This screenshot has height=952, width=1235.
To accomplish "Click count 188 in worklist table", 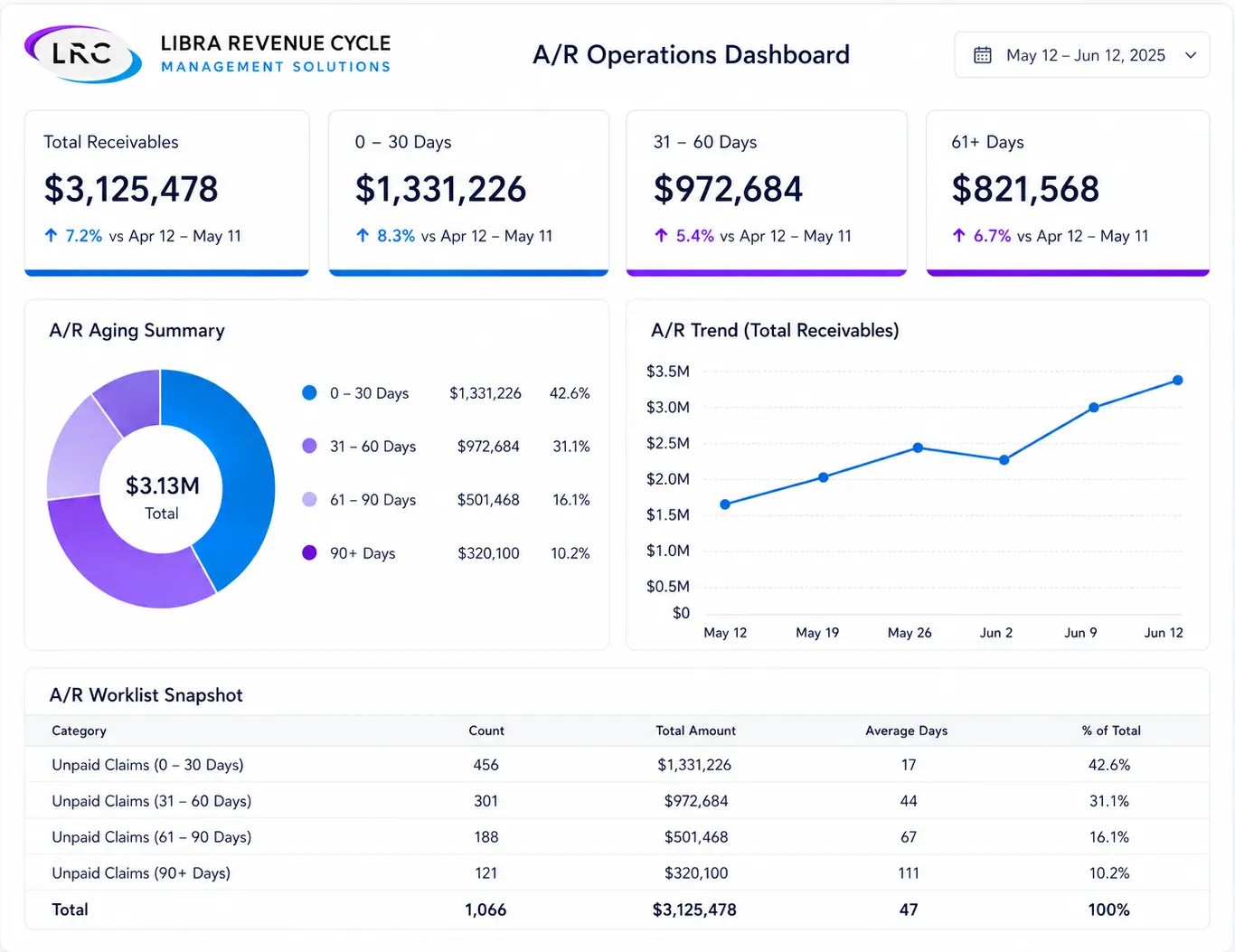I will click(486, 837).
